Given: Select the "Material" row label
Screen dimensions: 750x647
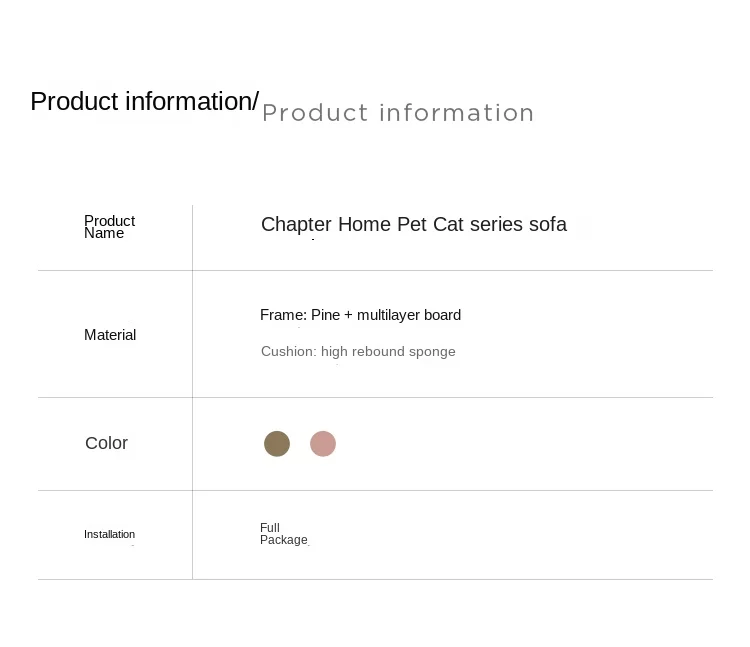Looking at the screenshot, I should pos(110,335).
